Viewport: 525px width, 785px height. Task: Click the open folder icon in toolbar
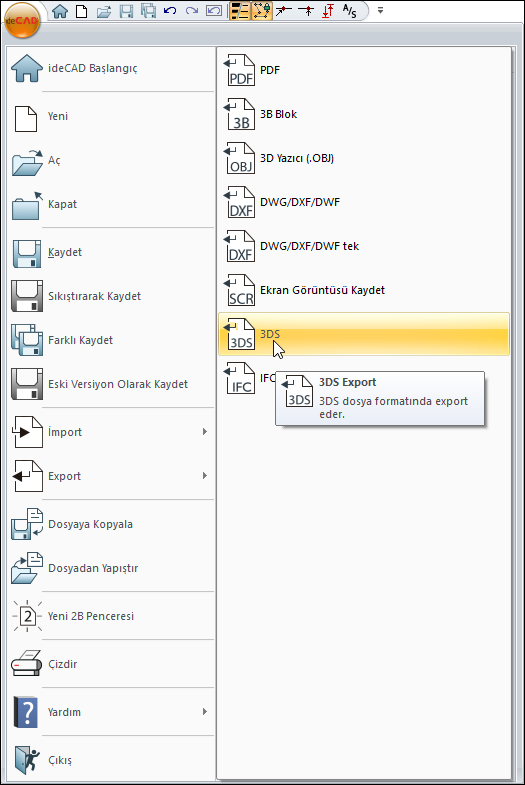click(x=104, y=11)
